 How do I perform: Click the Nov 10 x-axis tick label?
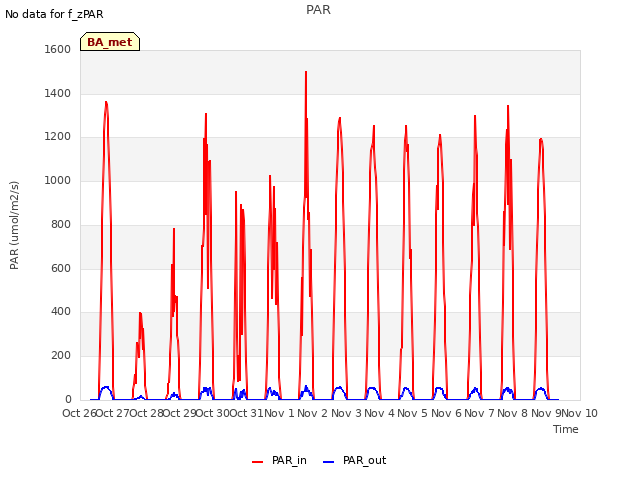pos(580,413)
